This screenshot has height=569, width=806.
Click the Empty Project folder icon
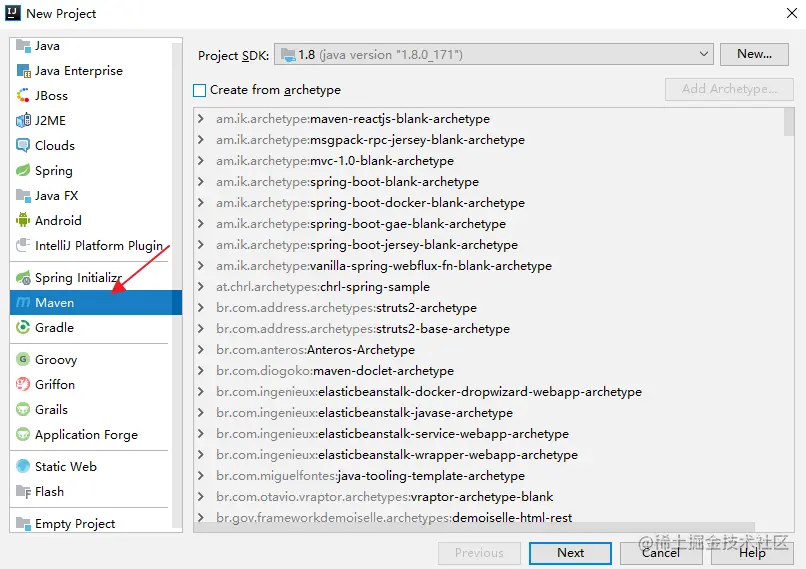point(23,523)
